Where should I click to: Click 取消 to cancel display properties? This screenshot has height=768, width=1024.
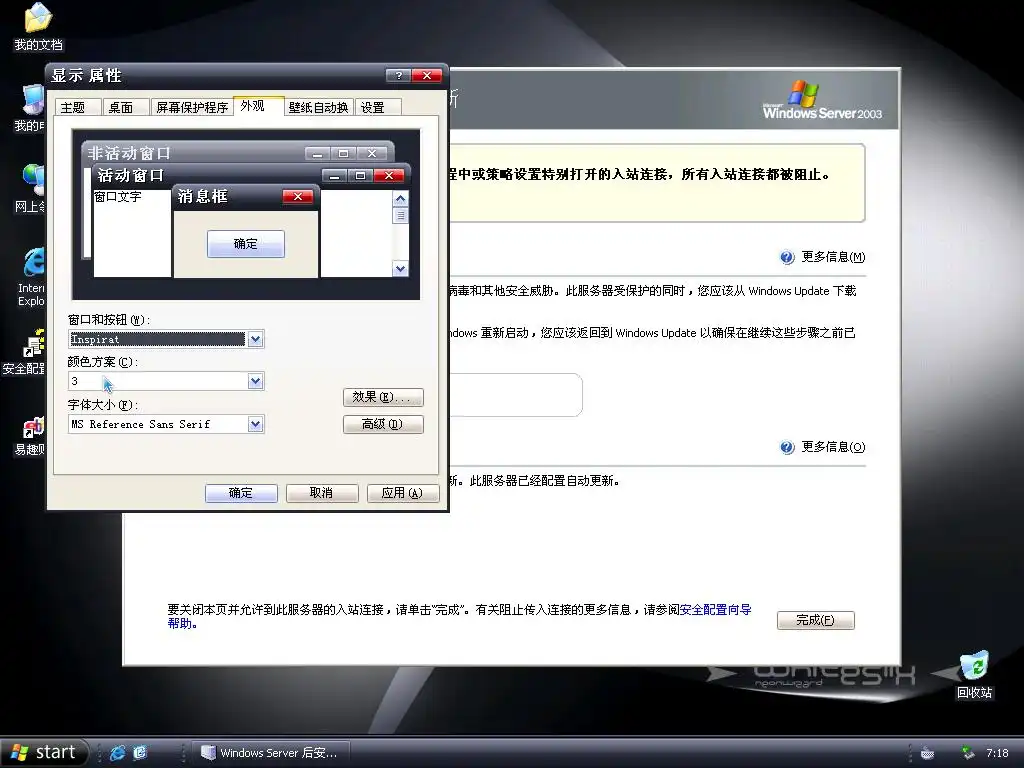point(321,493)
